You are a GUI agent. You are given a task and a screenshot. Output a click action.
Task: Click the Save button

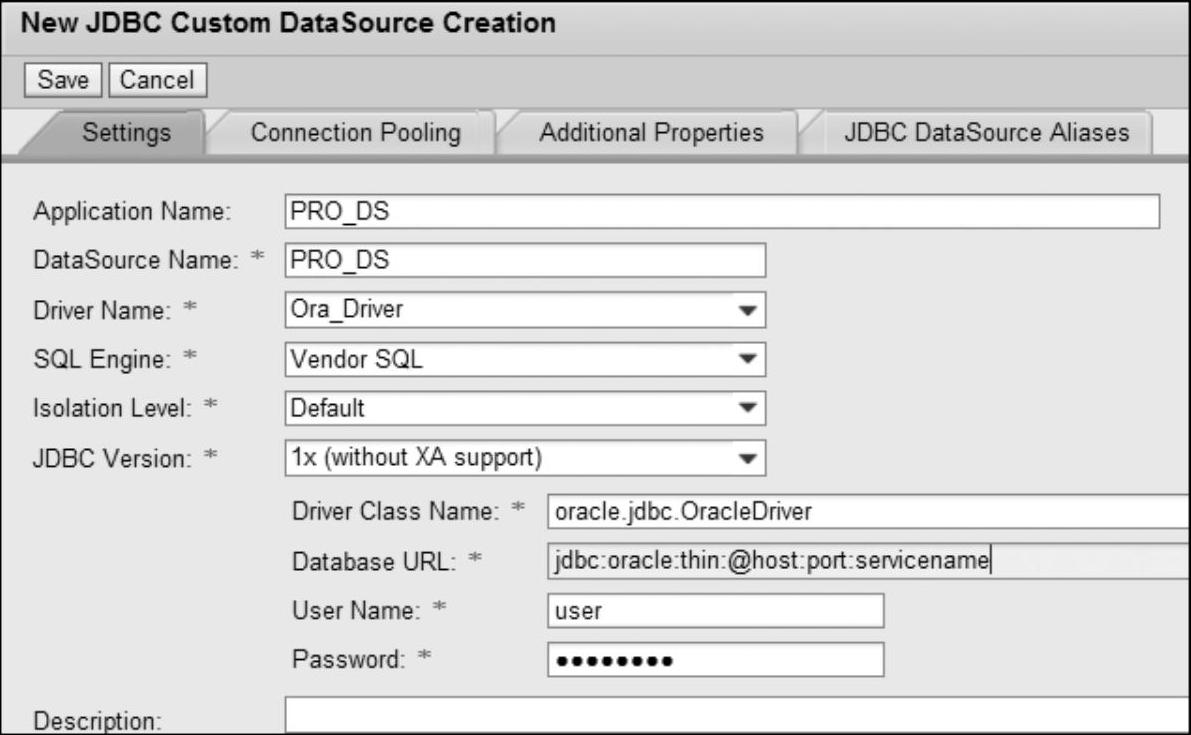pyautogui.click(x=63, y=79)
